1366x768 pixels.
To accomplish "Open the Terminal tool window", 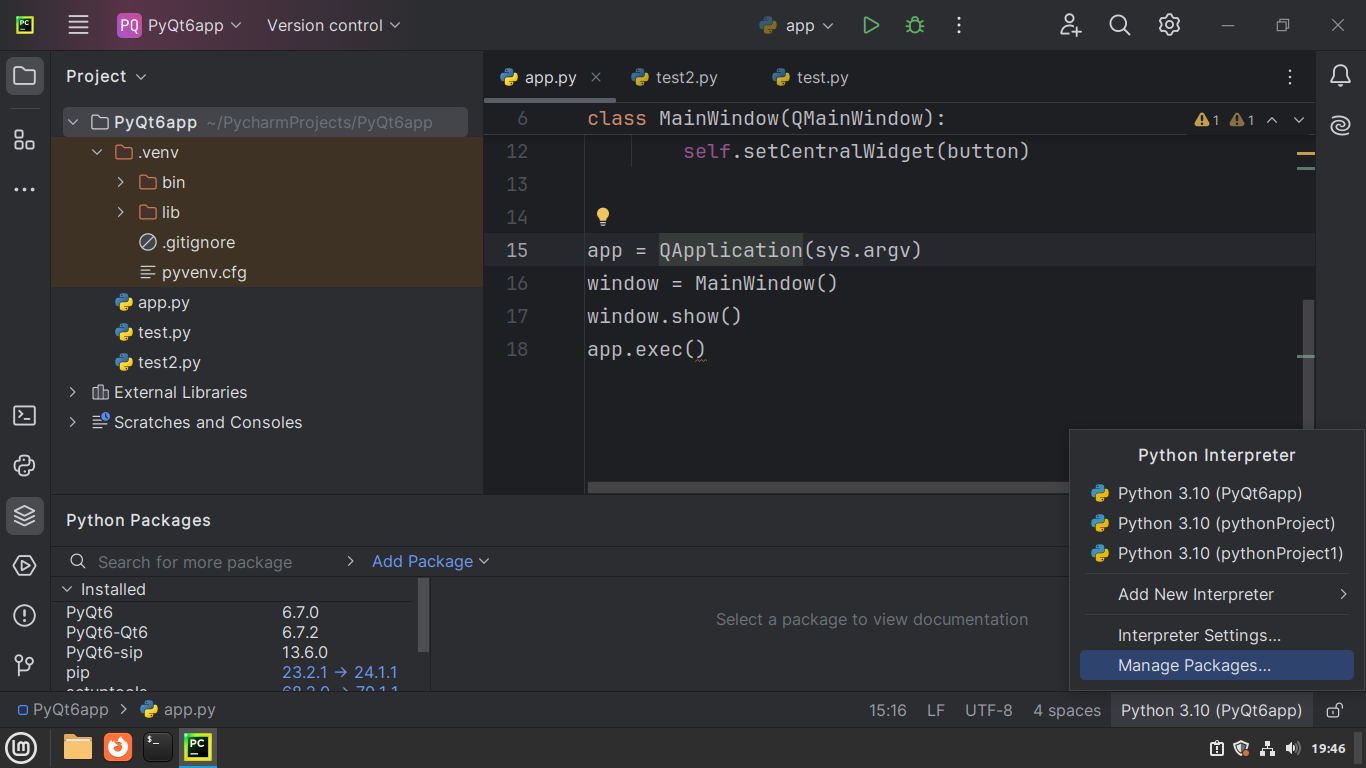I will pyautogui.click(x=25, y=415).
